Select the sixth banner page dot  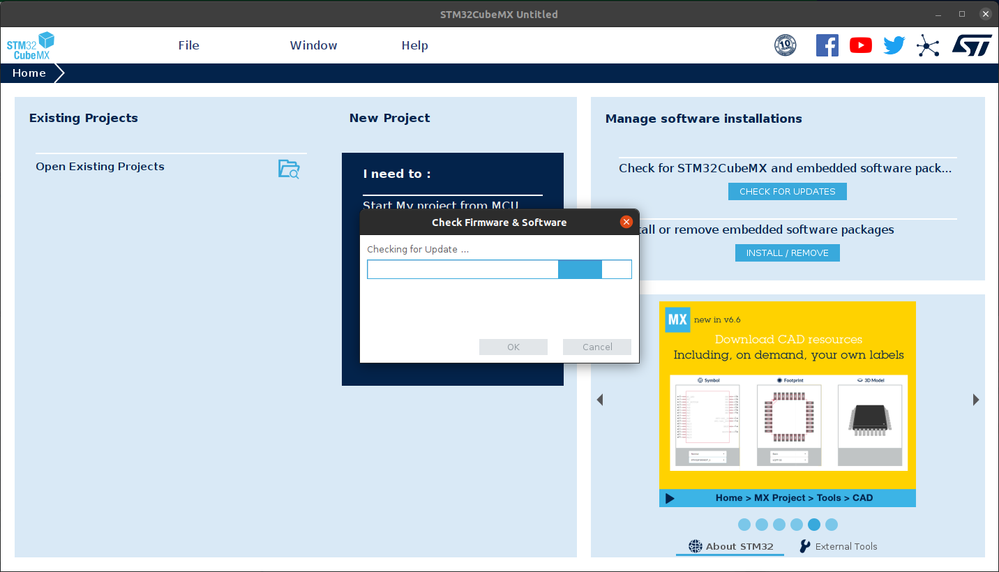tap(831, 524)
